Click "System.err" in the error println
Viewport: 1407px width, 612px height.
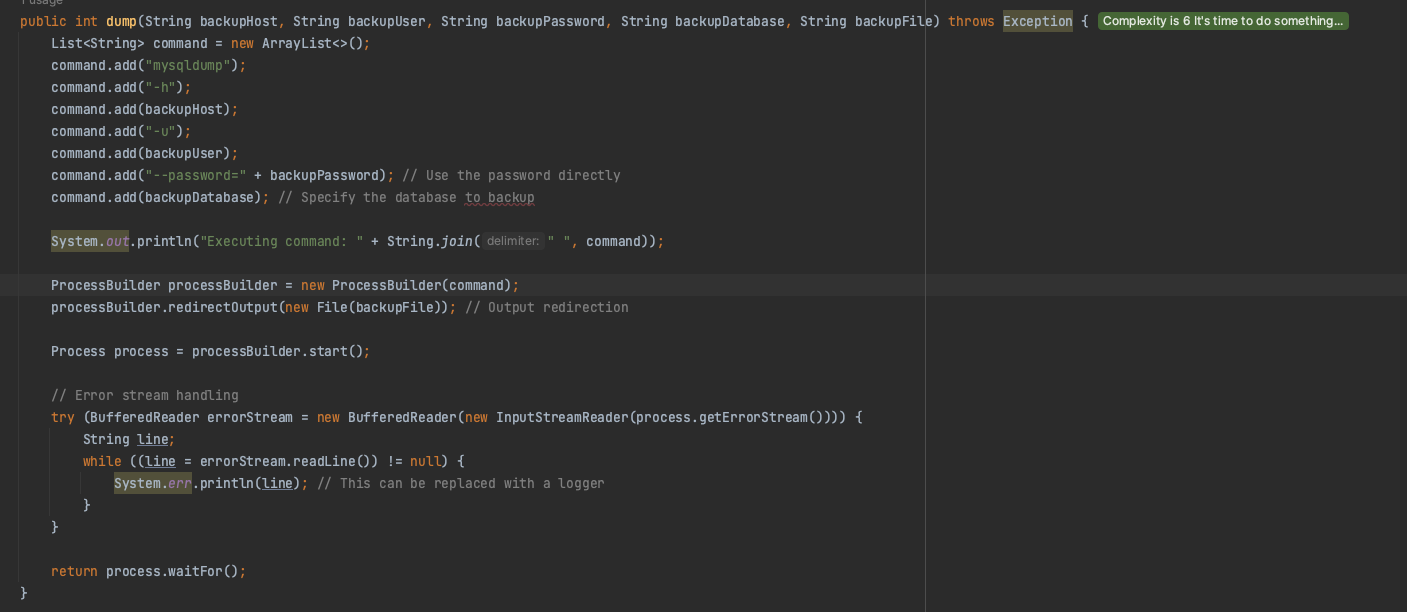tap(152, 483)
